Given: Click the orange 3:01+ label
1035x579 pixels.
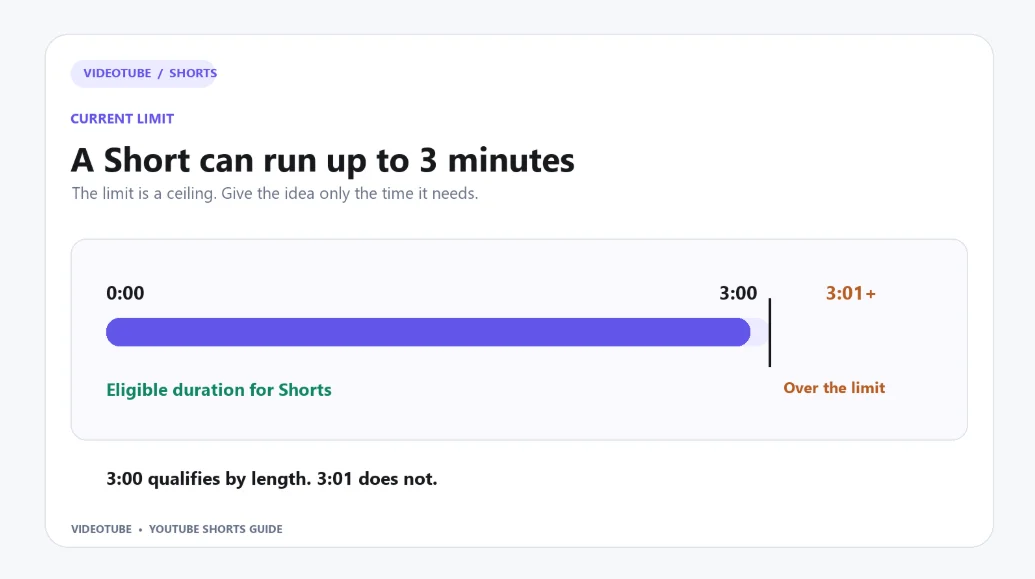Looking at the screenshot, I should coord(850,293).
